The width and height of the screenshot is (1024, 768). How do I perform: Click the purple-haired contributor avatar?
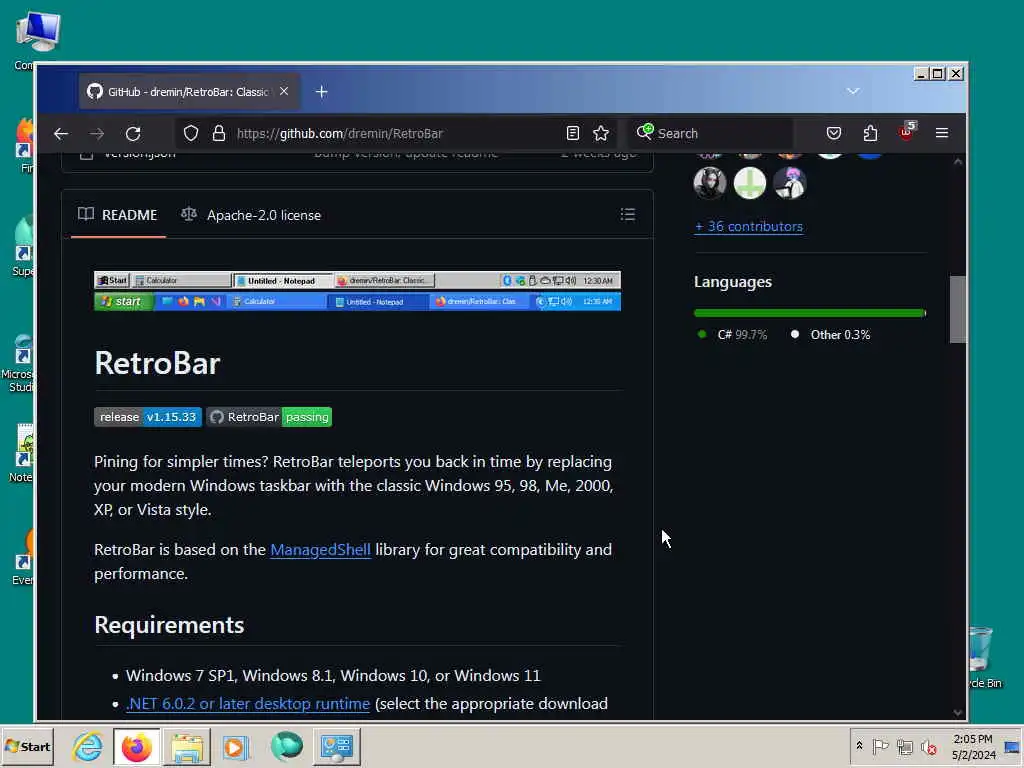click(790, 184)
